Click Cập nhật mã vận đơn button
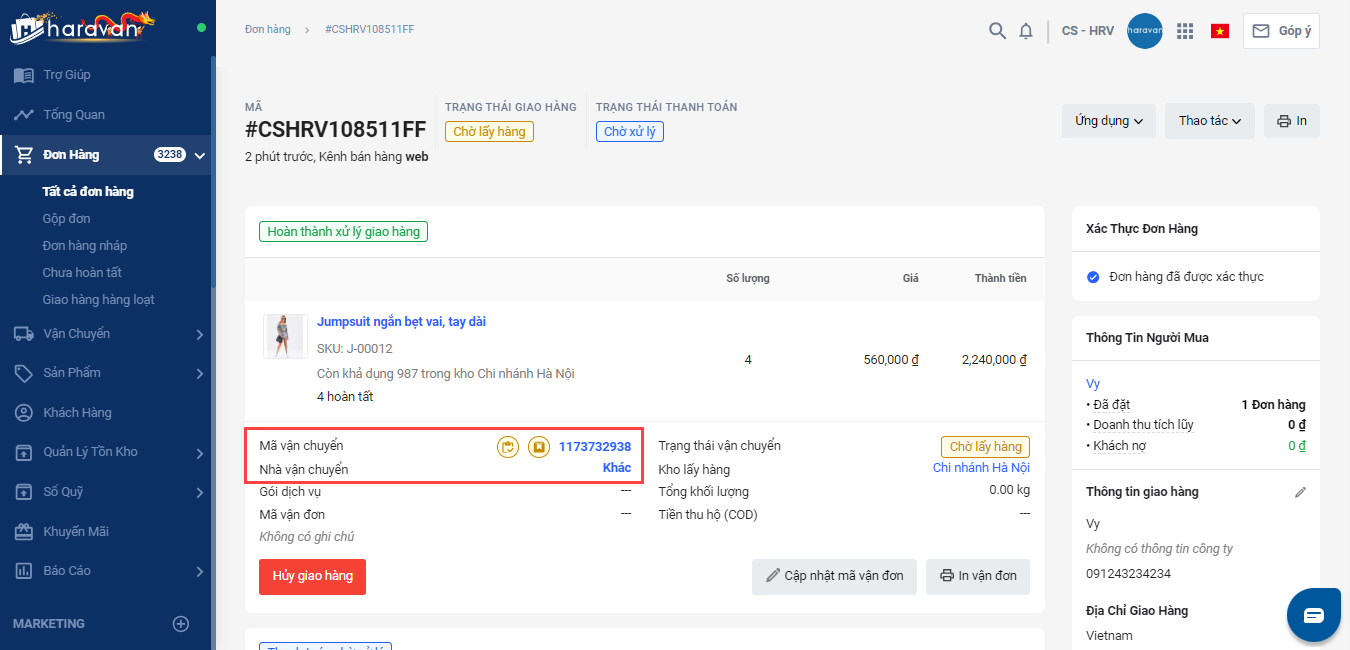Screen dimensions: 1350x650 (834, 576)
